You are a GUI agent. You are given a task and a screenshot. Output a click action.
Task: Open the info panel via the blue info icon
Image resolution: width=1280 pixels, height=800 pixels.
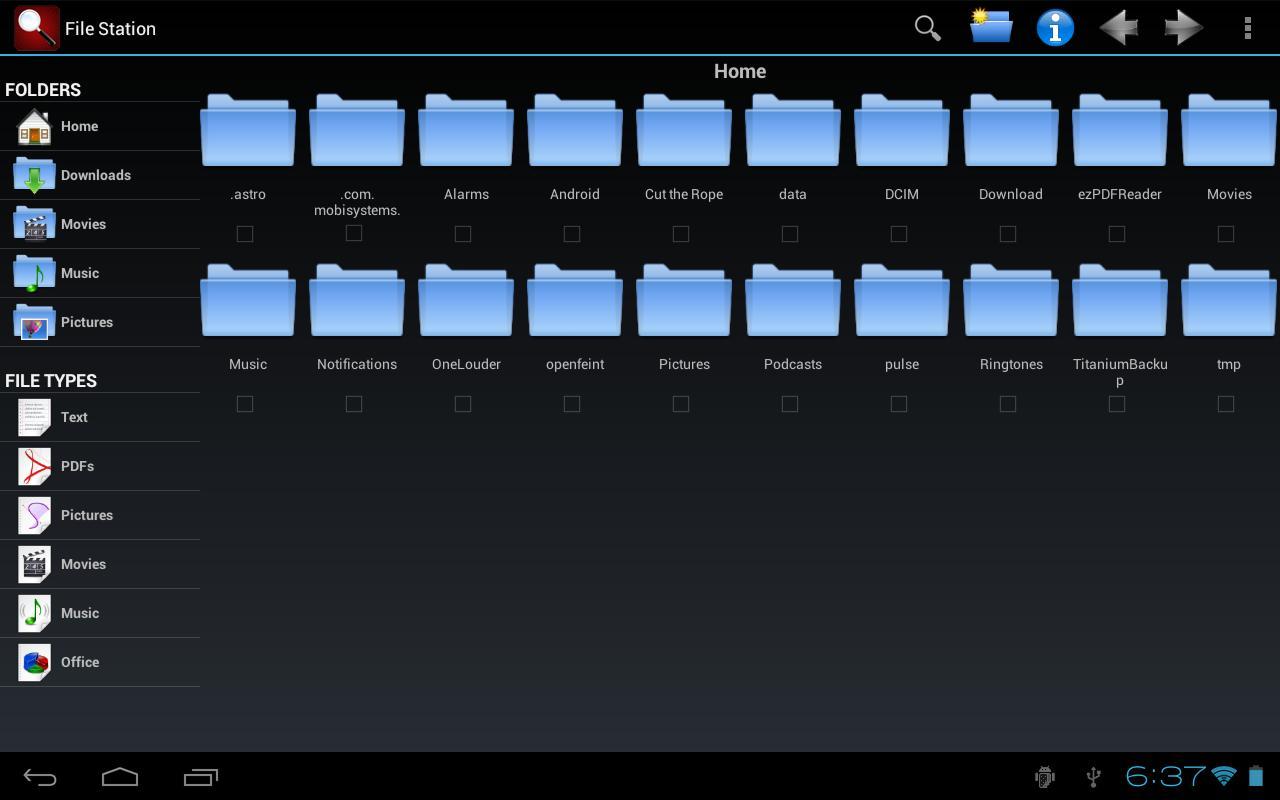[1055, 28]
